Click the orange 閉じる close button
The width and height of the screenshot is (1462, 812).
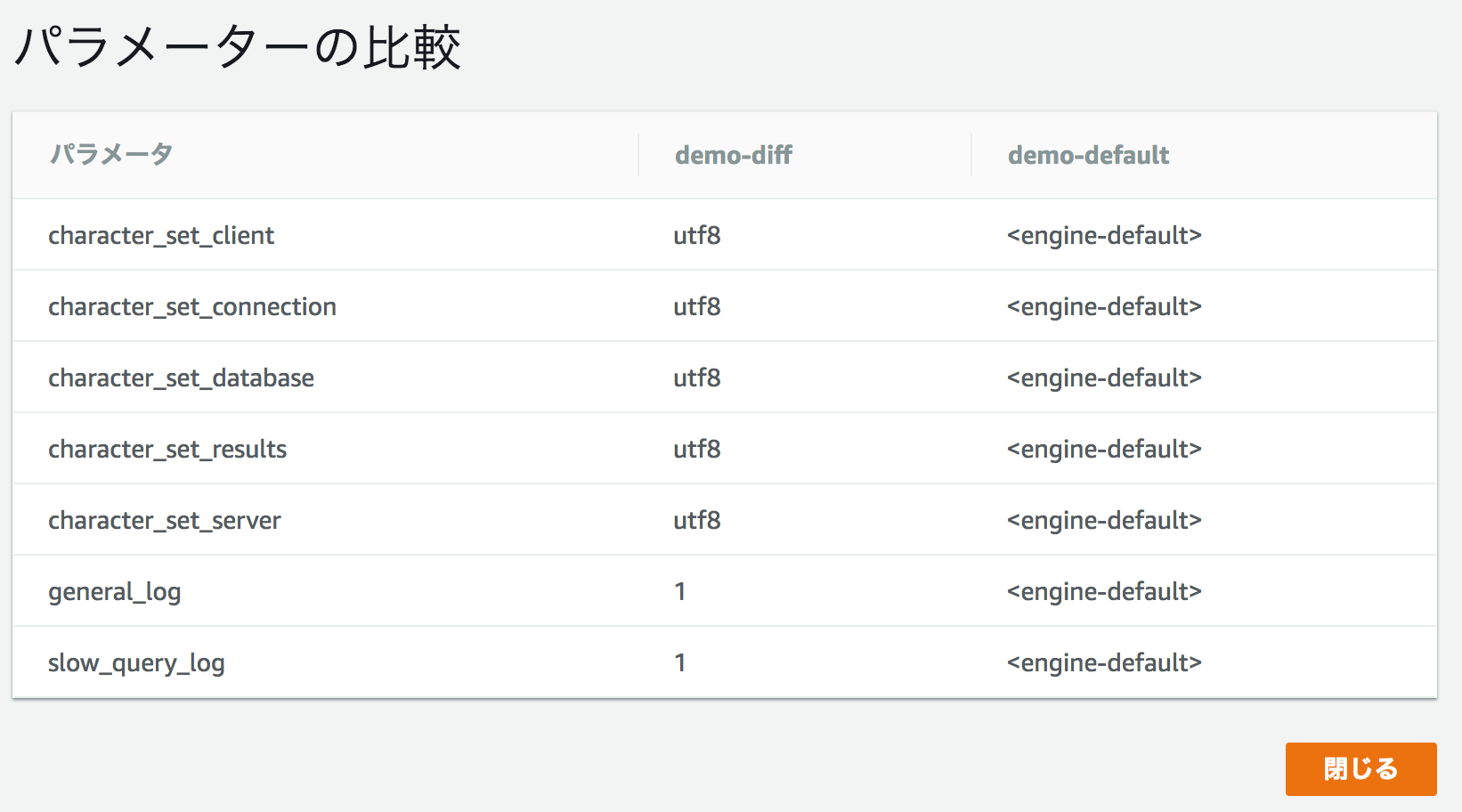pos(1360,768)
